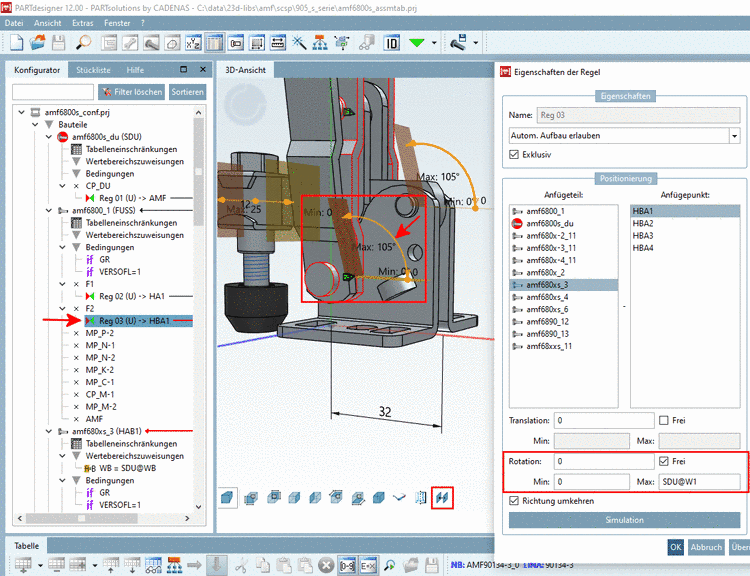
Task: Click the magic wand toolbar icon
Action: [300, 42]
